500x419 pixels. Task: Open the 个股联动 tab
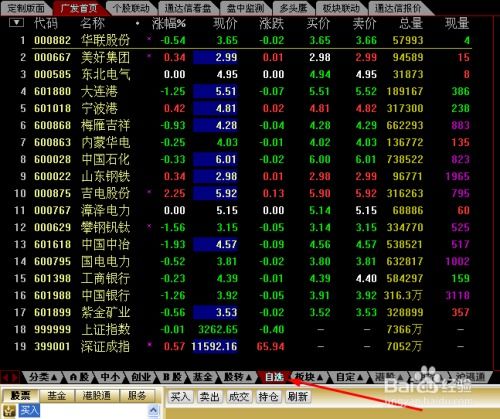point(131,8)
